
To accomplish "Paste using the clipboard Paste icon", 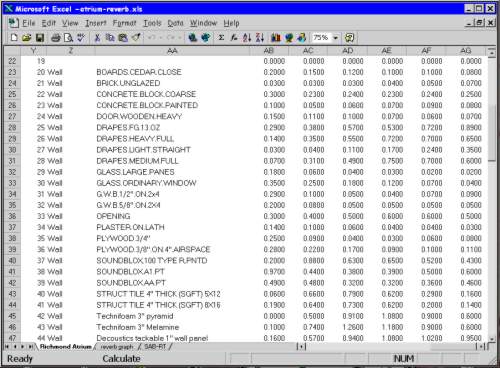I will [x=123, y=38].
